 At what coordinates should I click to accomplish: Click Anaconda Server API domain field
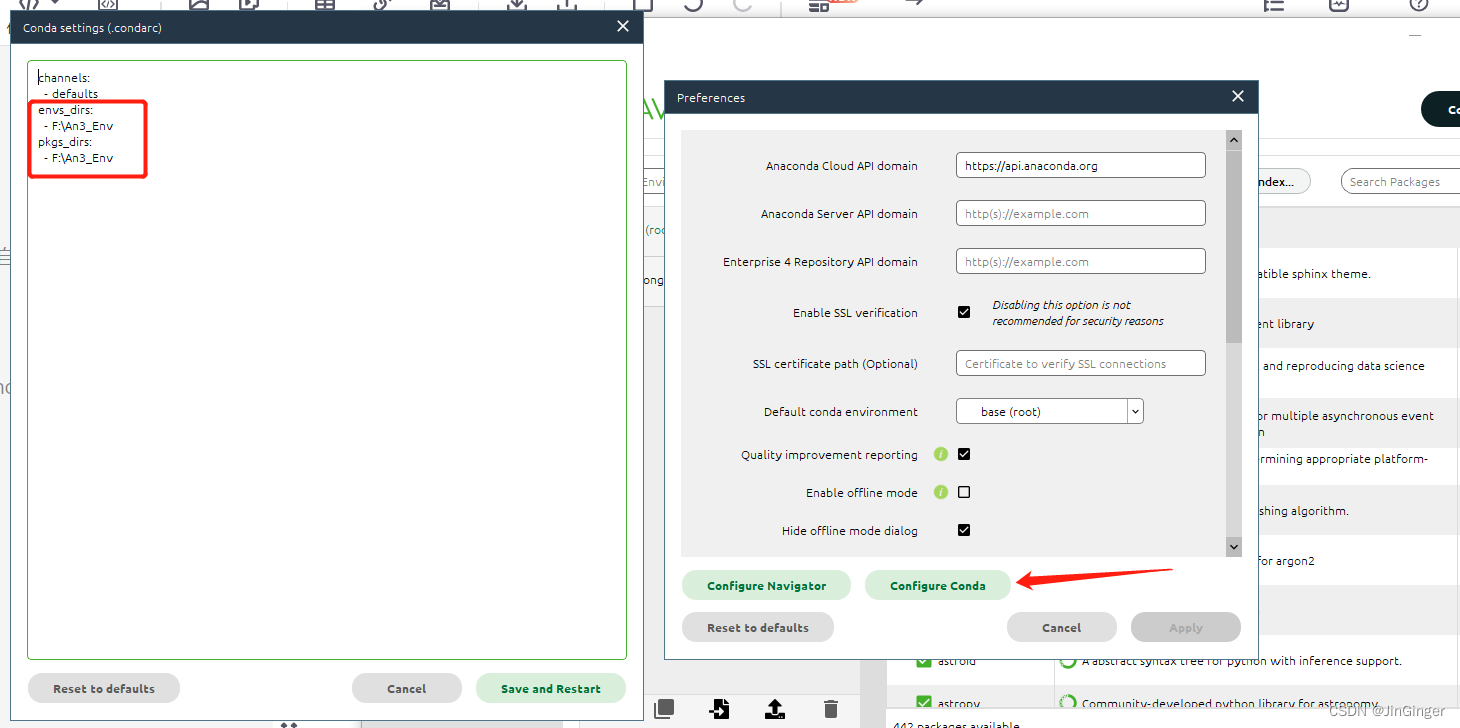(x=1080, y=213)
